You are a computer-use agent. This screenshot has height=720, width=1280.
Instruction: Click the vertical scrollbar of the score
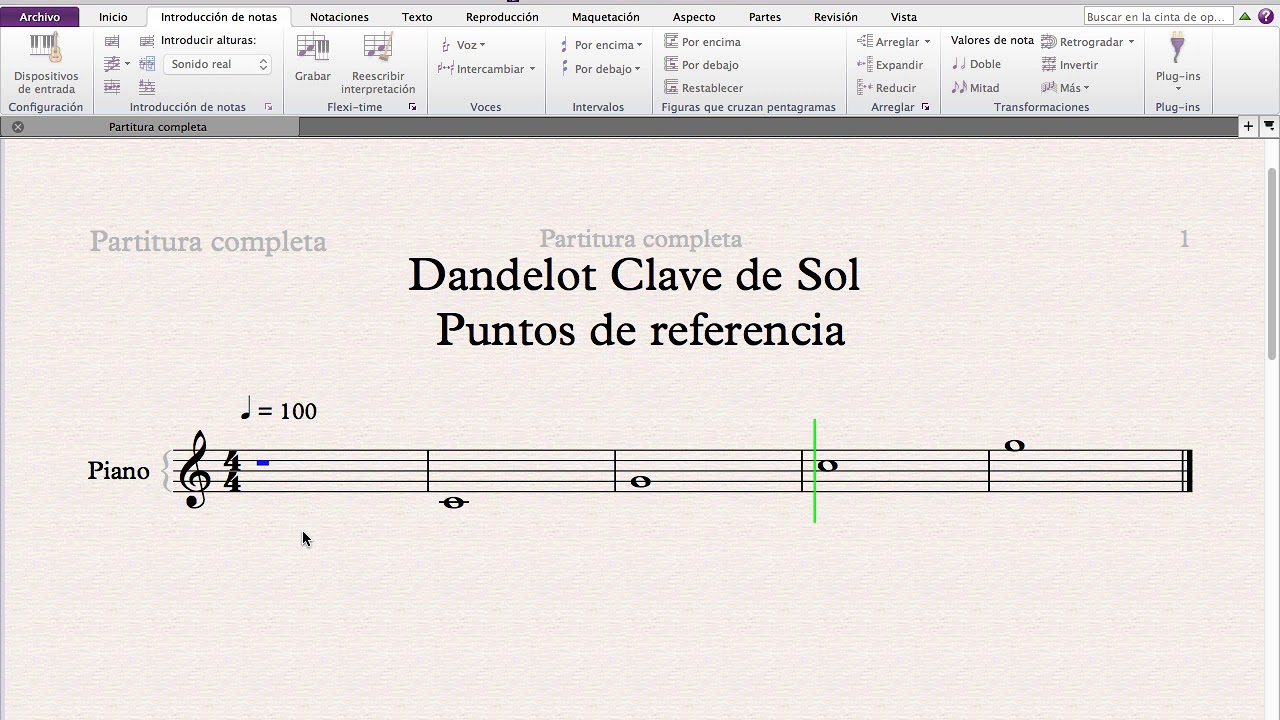[x=1272, y=264]
